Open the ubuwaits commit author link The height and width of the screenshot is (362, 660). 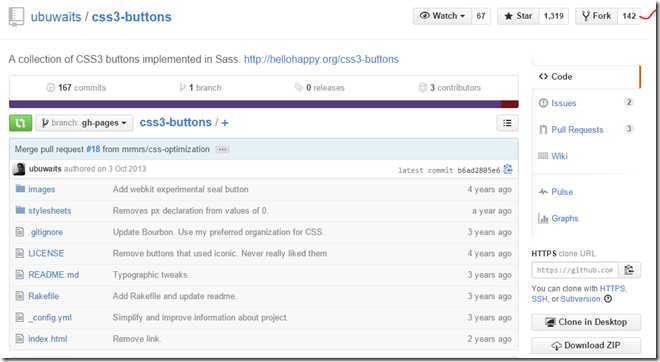45,169
